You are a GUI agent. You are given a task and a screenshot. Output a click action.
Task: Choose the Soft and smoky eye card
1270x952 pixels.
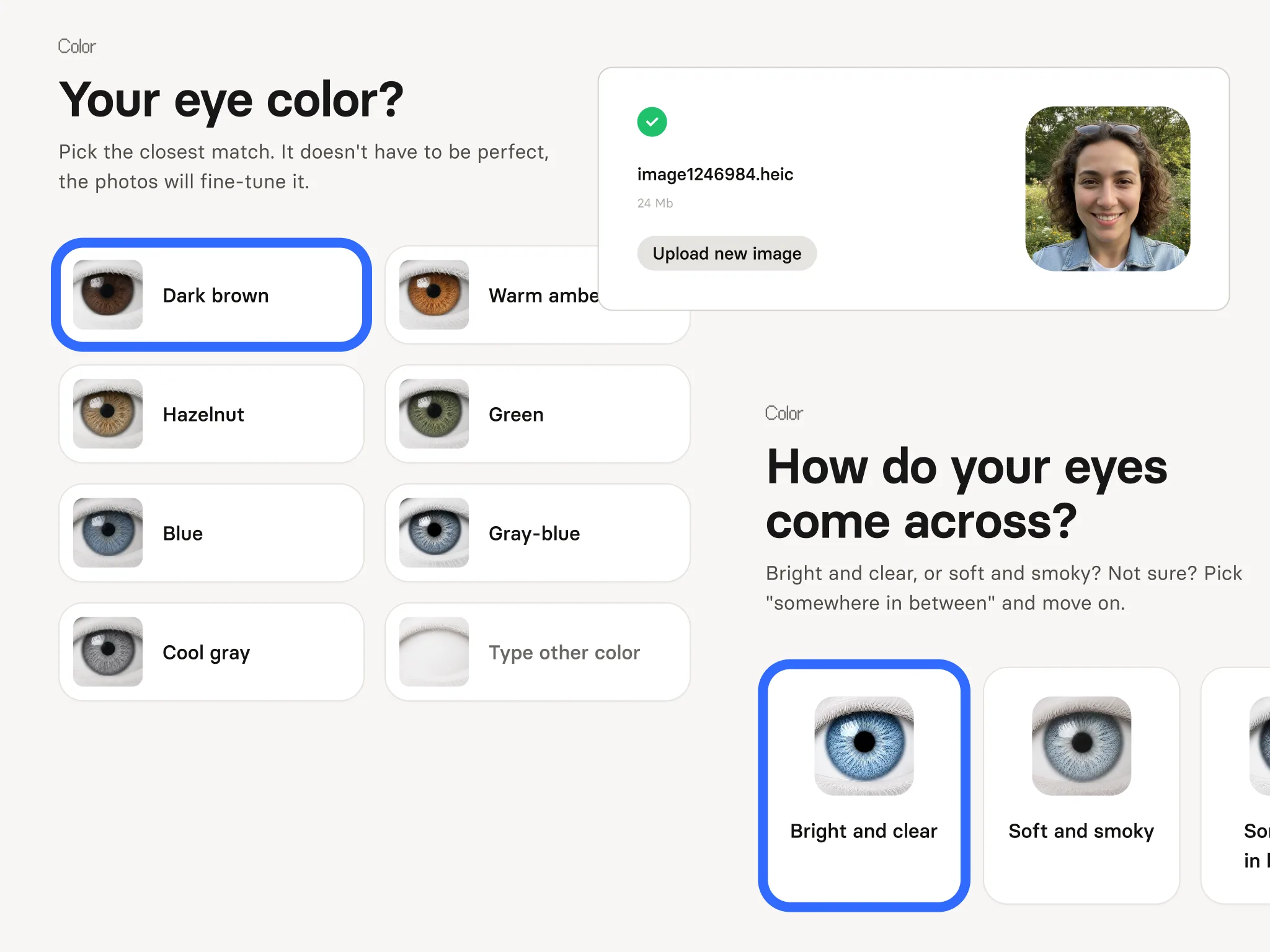point(1081,785)
